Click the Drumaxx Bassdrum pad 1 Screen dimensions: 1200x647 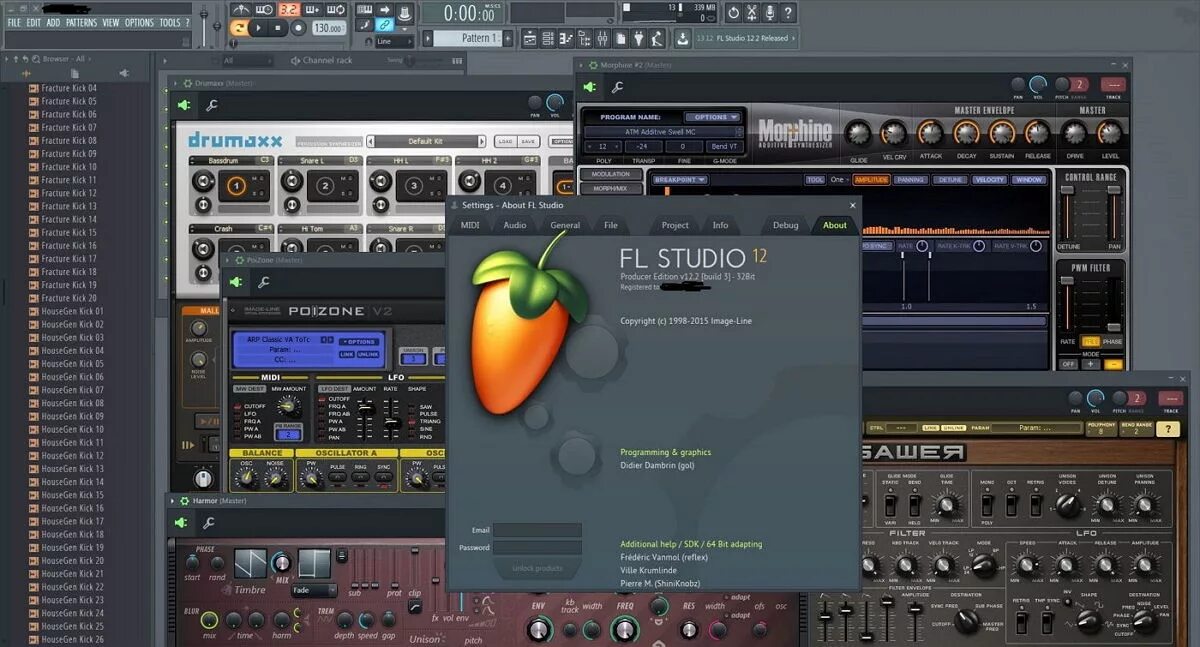pyautogui.click(x=236, y=186)
